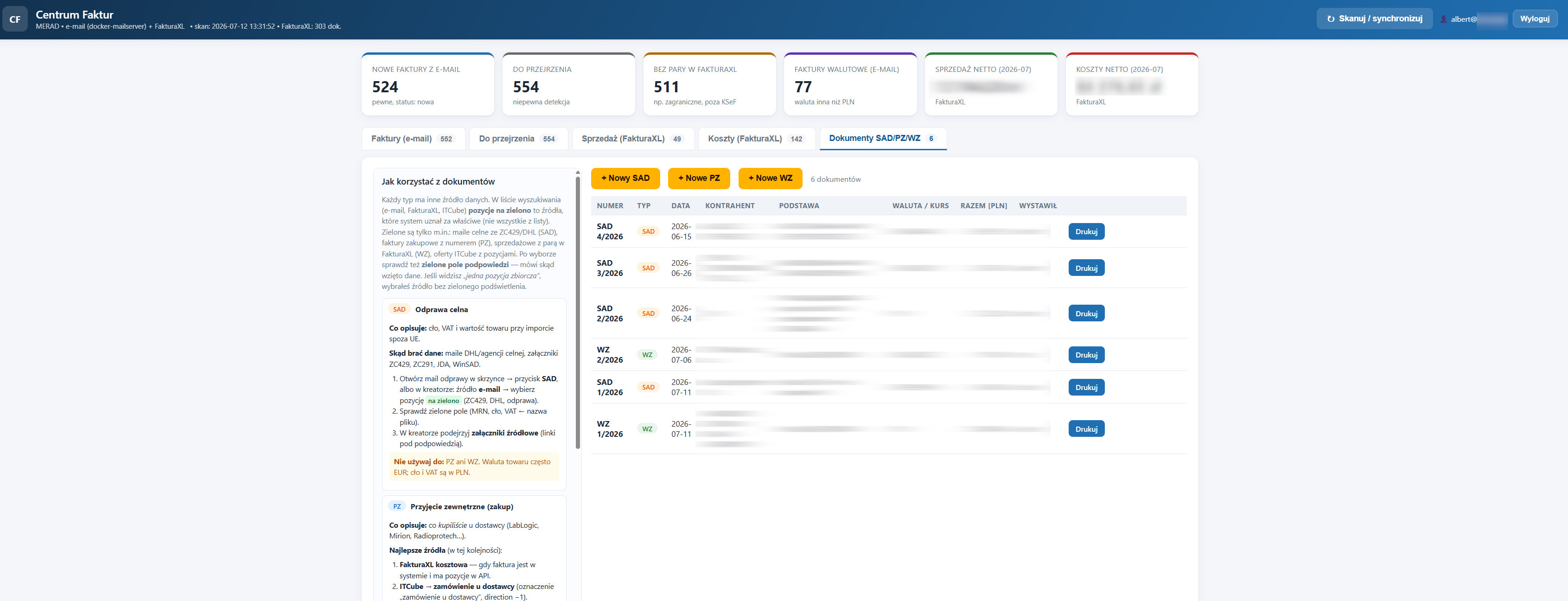This screenshot has width=1568, height=601.
Task: Print document WZ 2/2026 with Drukuj
Action: pyautogui.click(x=1086, y=355)
